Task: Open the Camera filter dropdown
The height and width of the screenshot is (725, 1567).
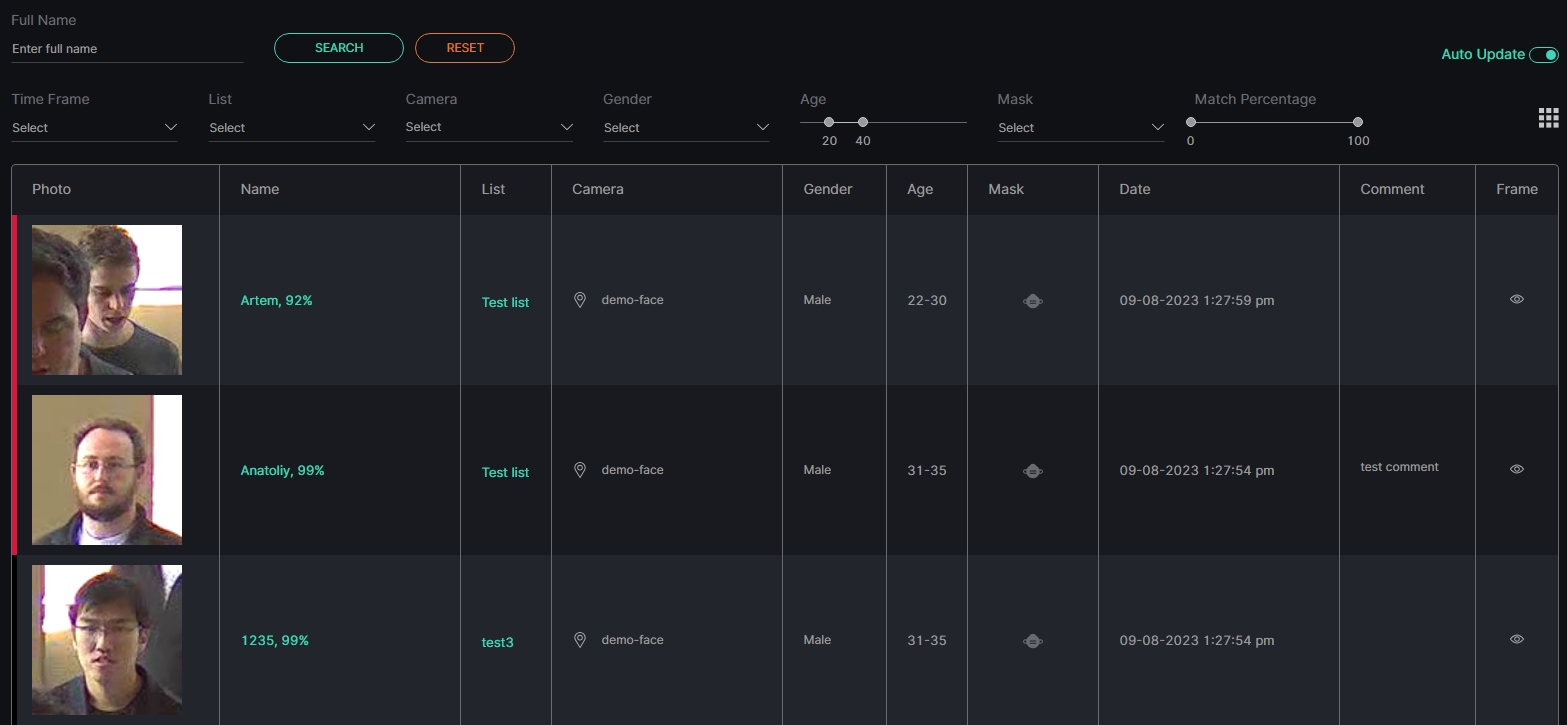Action: coord(489,127)
